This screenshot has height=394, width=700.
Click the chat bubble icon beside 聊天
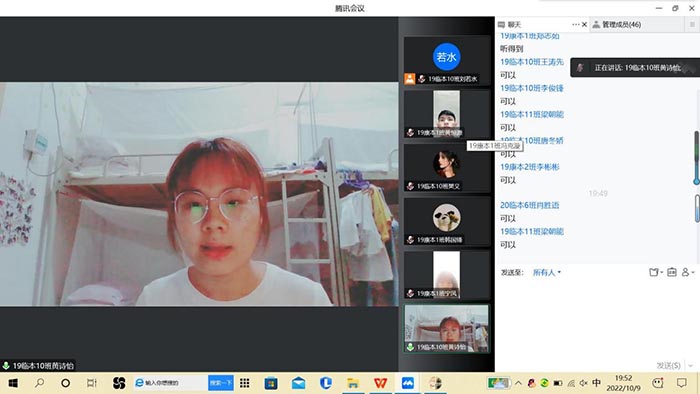coord(501,25)
